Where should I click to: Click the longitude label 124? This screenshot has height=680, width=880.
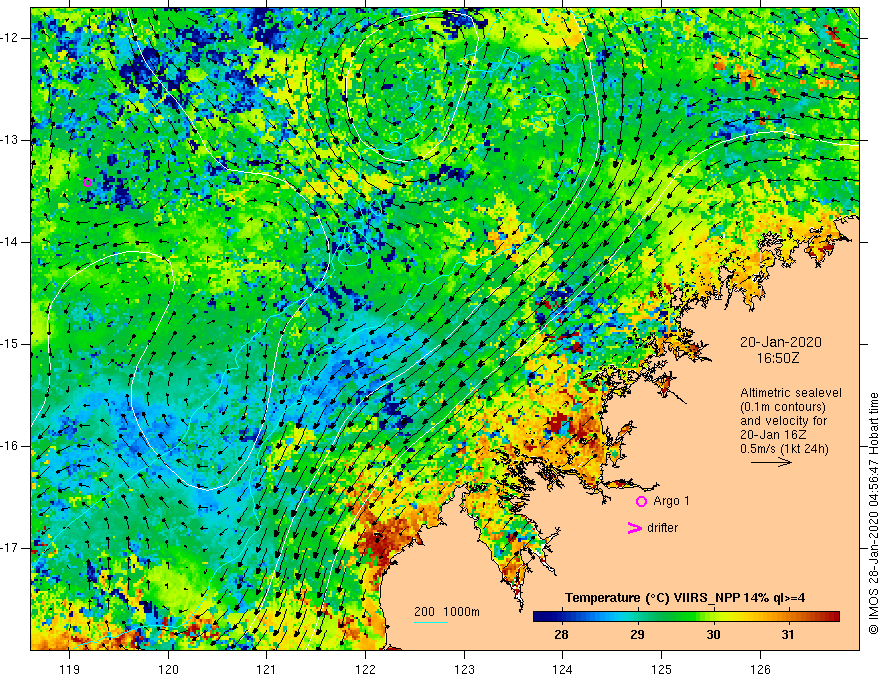563,669
